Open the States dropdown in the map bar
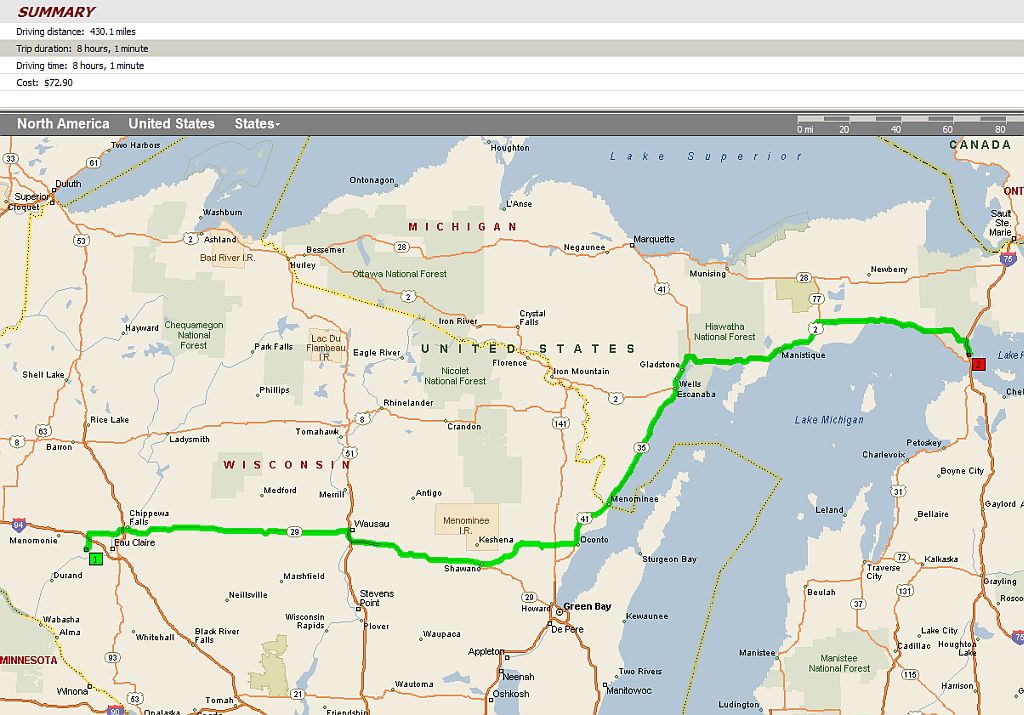The width and height of the screenshot is (1024, 715). 257,123
